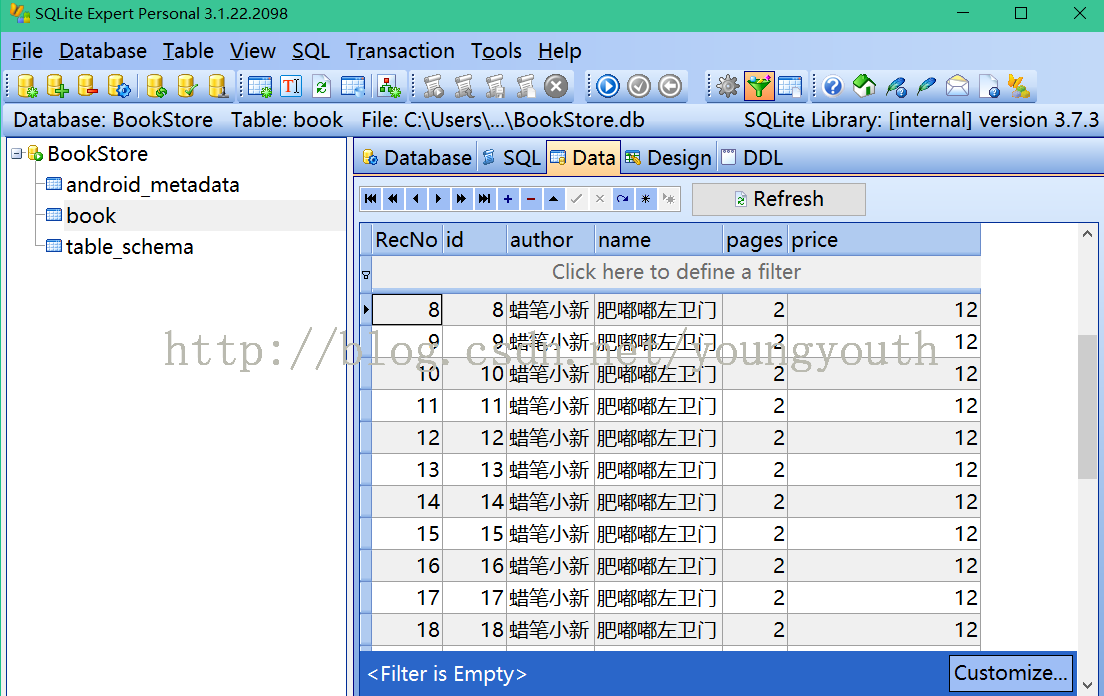
Task: Switch to the Design tab
Action: (668, 158)
